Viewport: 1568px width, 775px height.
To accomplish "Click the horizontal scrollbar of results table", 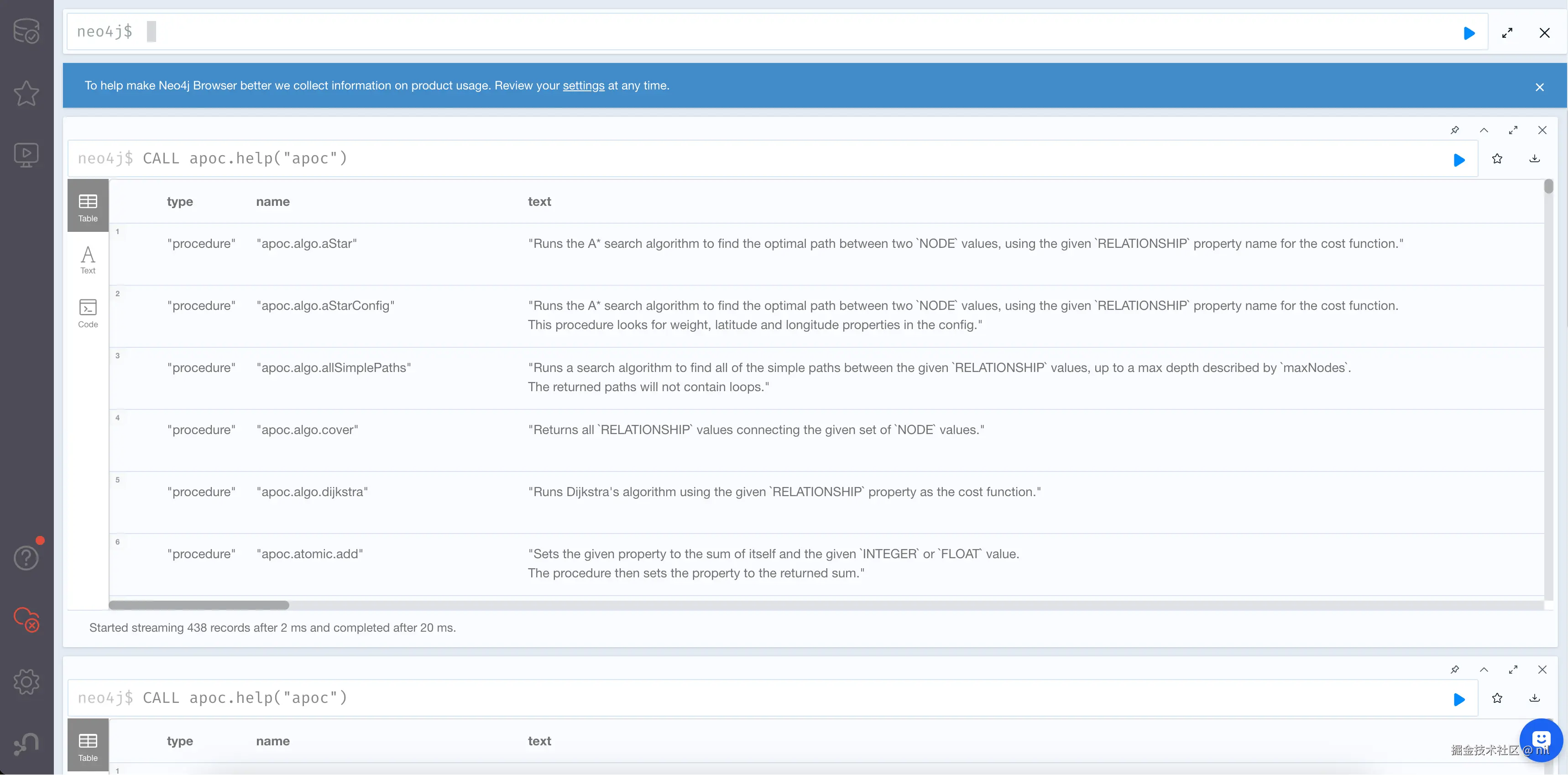I will pyautogui.click(x=199, y=605).
